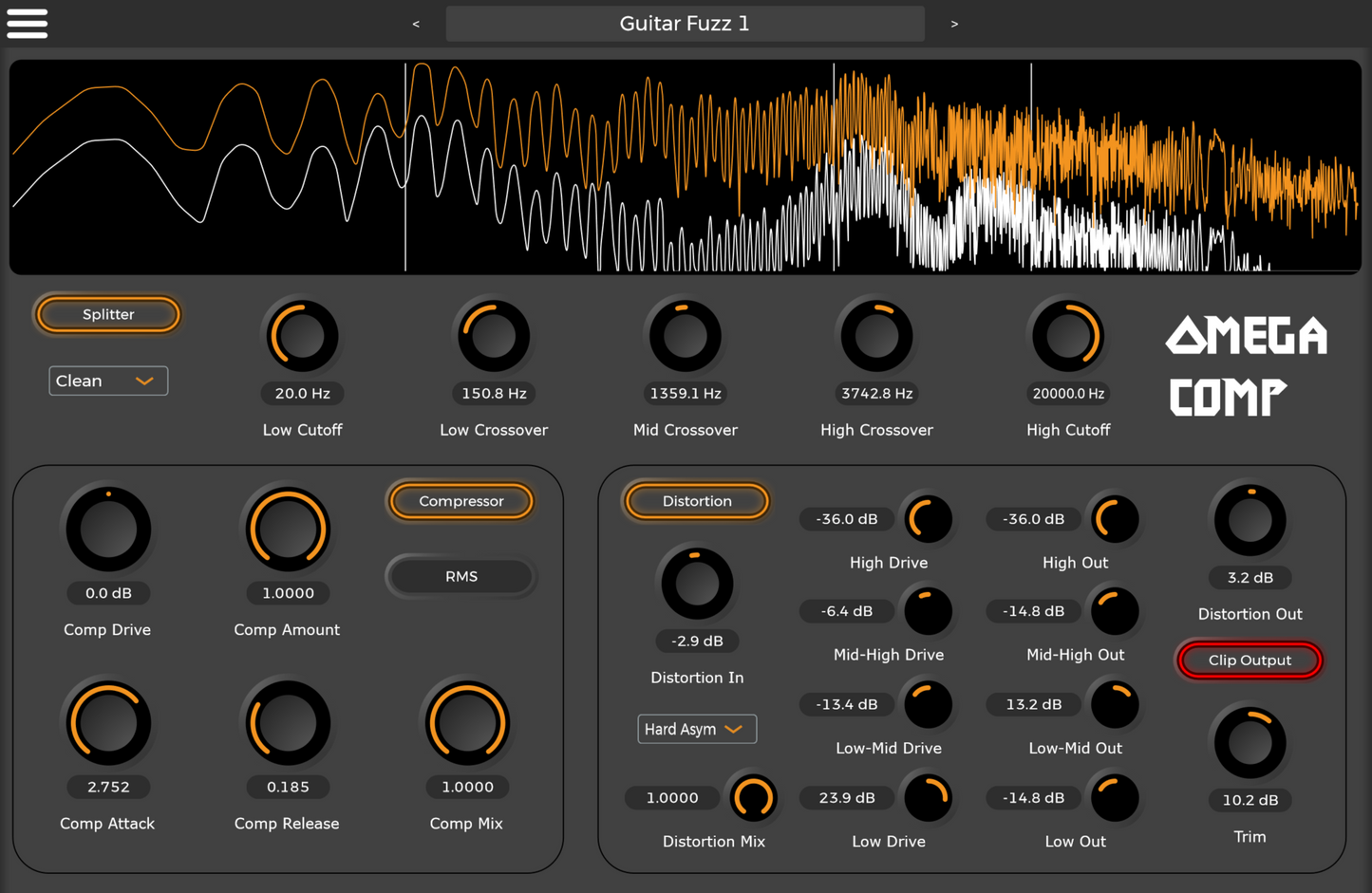This screenshot has height=893, width=1372.
Task: Click the Distortion In knob
Action: (x=696, y=584)
